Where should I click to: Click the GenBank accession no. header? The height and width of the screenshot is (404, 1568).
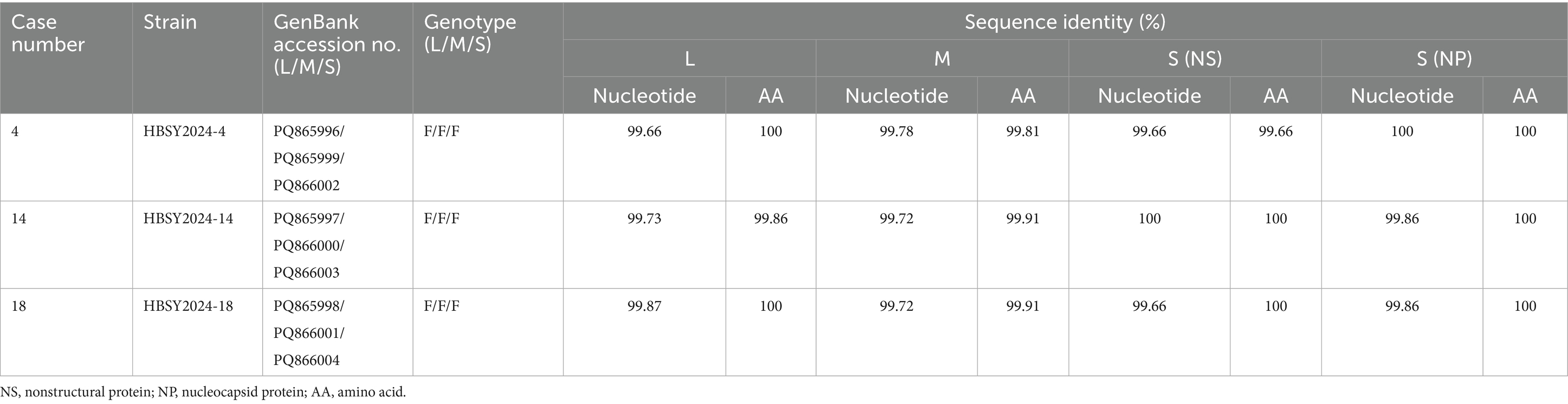pos(336,44)
